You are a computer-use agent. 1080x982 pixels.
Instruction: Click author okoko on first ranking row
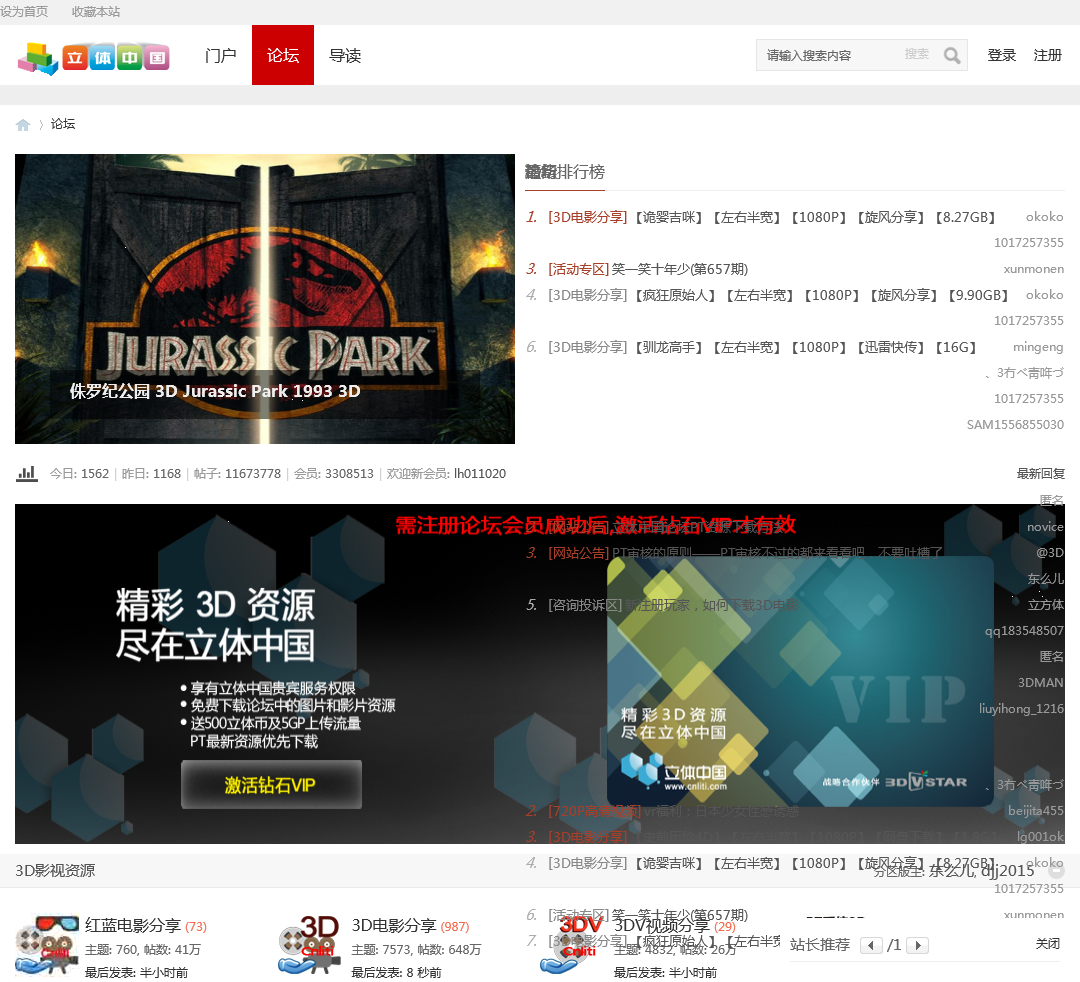(1044, 217)
